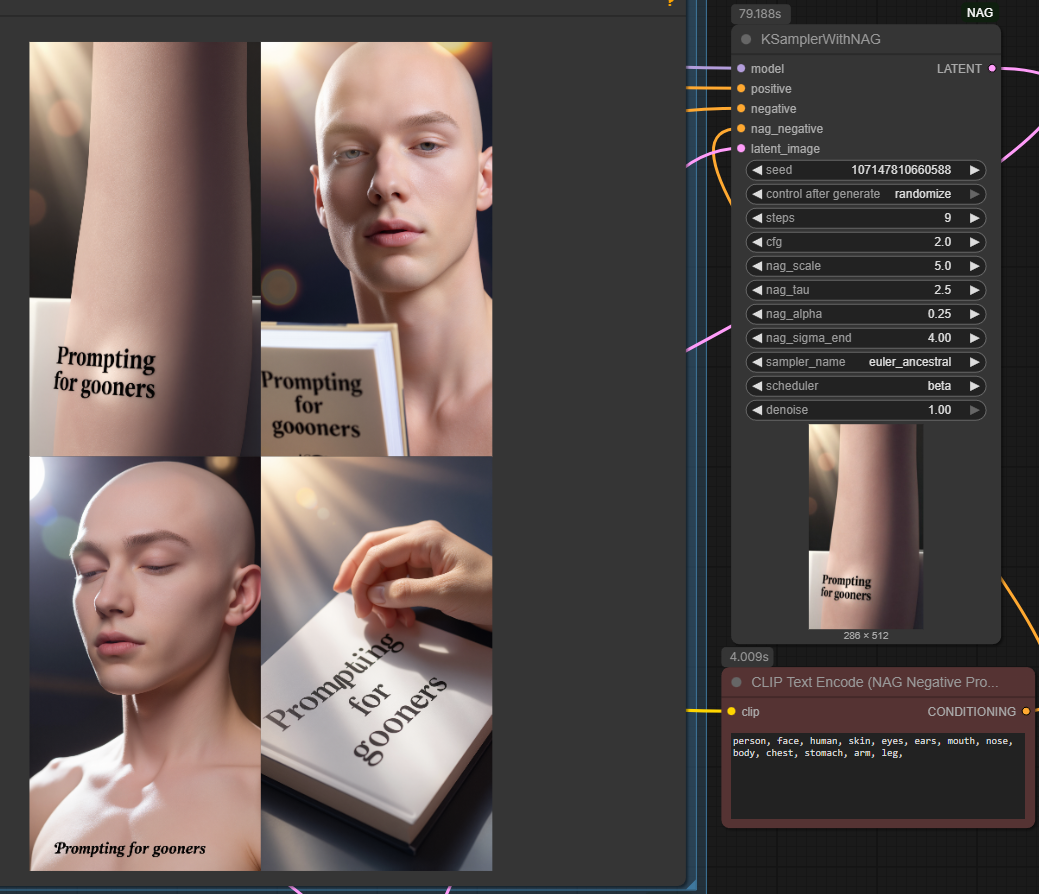
Task: Click left arrow of denoise field
Action: coord(757,410)
